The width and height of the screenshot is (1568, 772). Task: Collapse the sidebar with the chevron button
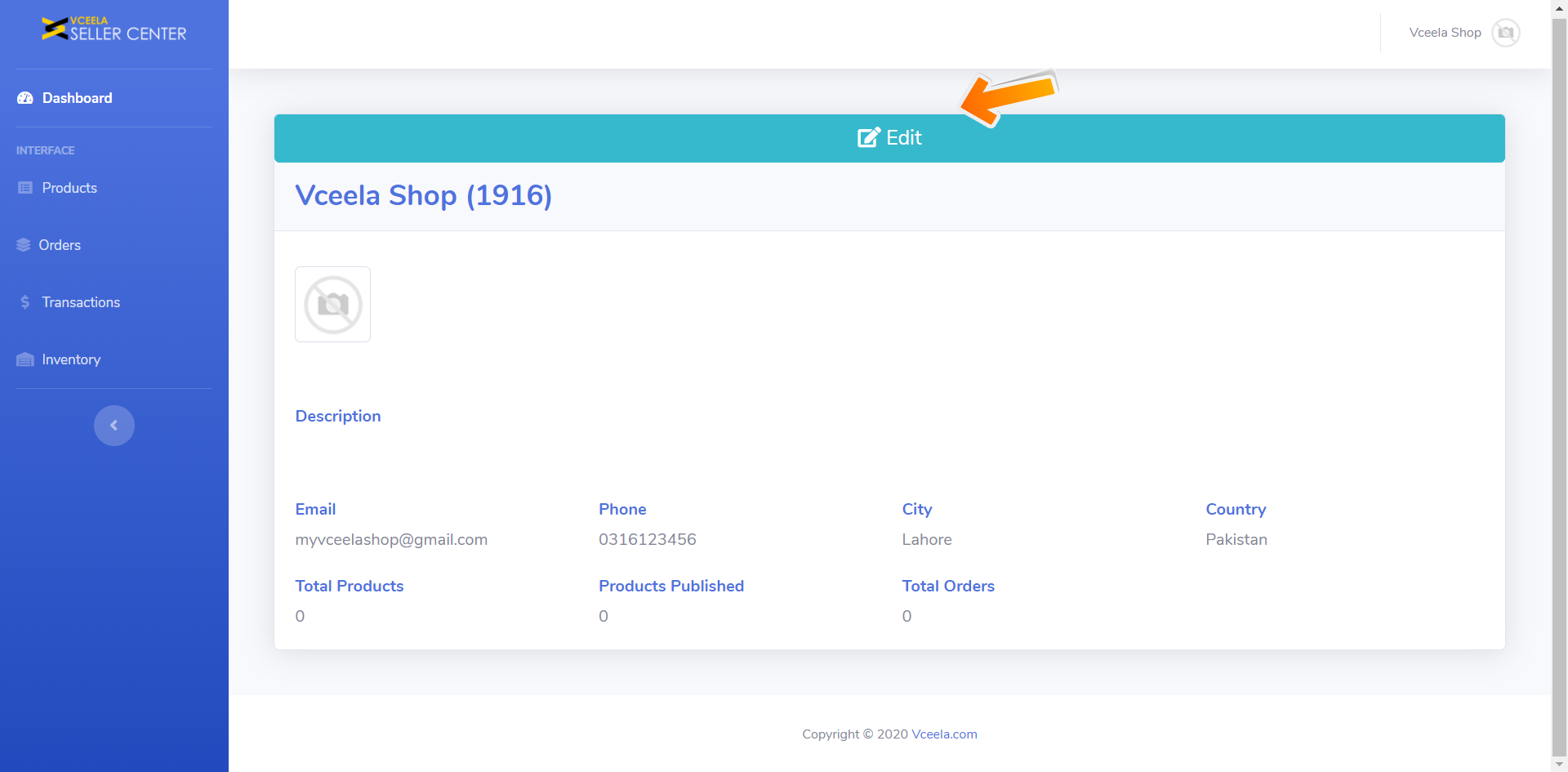[114, 426]
